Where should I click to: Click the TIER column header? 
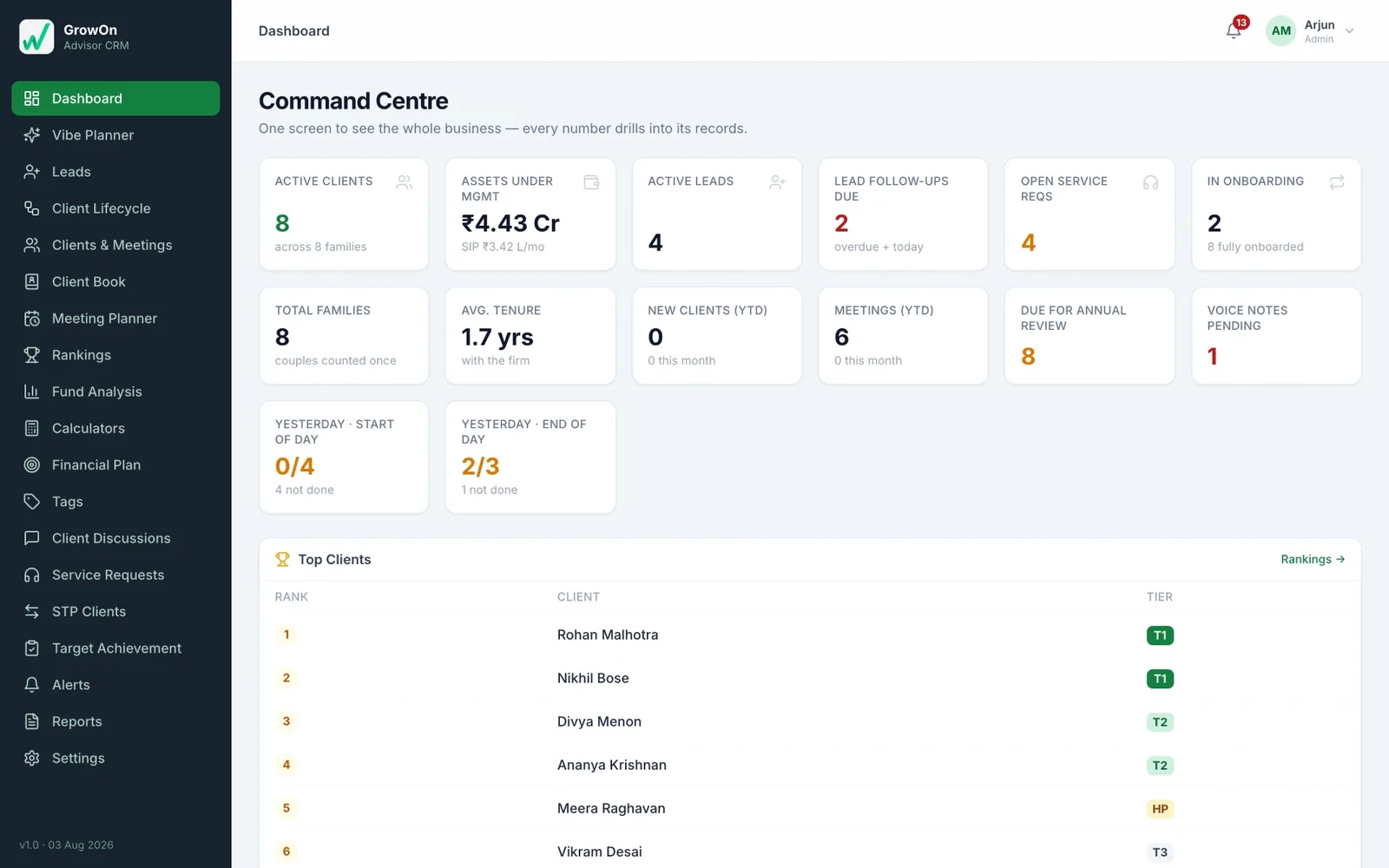[x=1159, y=597]
